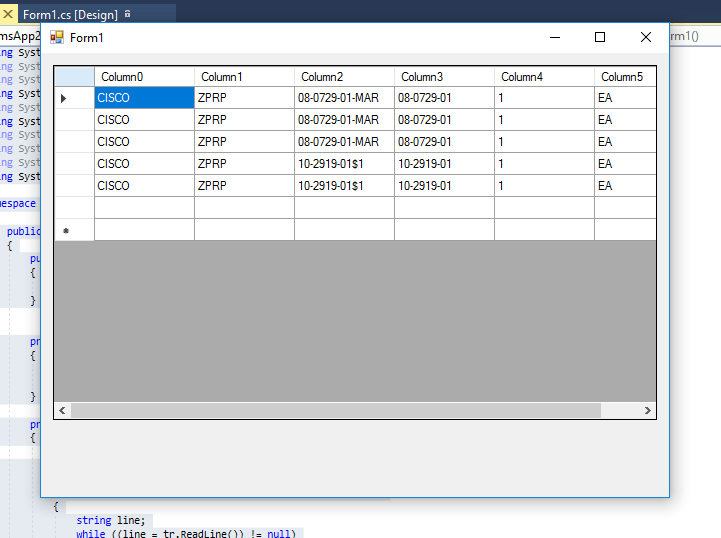Click the right arrow of horizontal scrollbar
721x538 pixels.
point(647,410)
